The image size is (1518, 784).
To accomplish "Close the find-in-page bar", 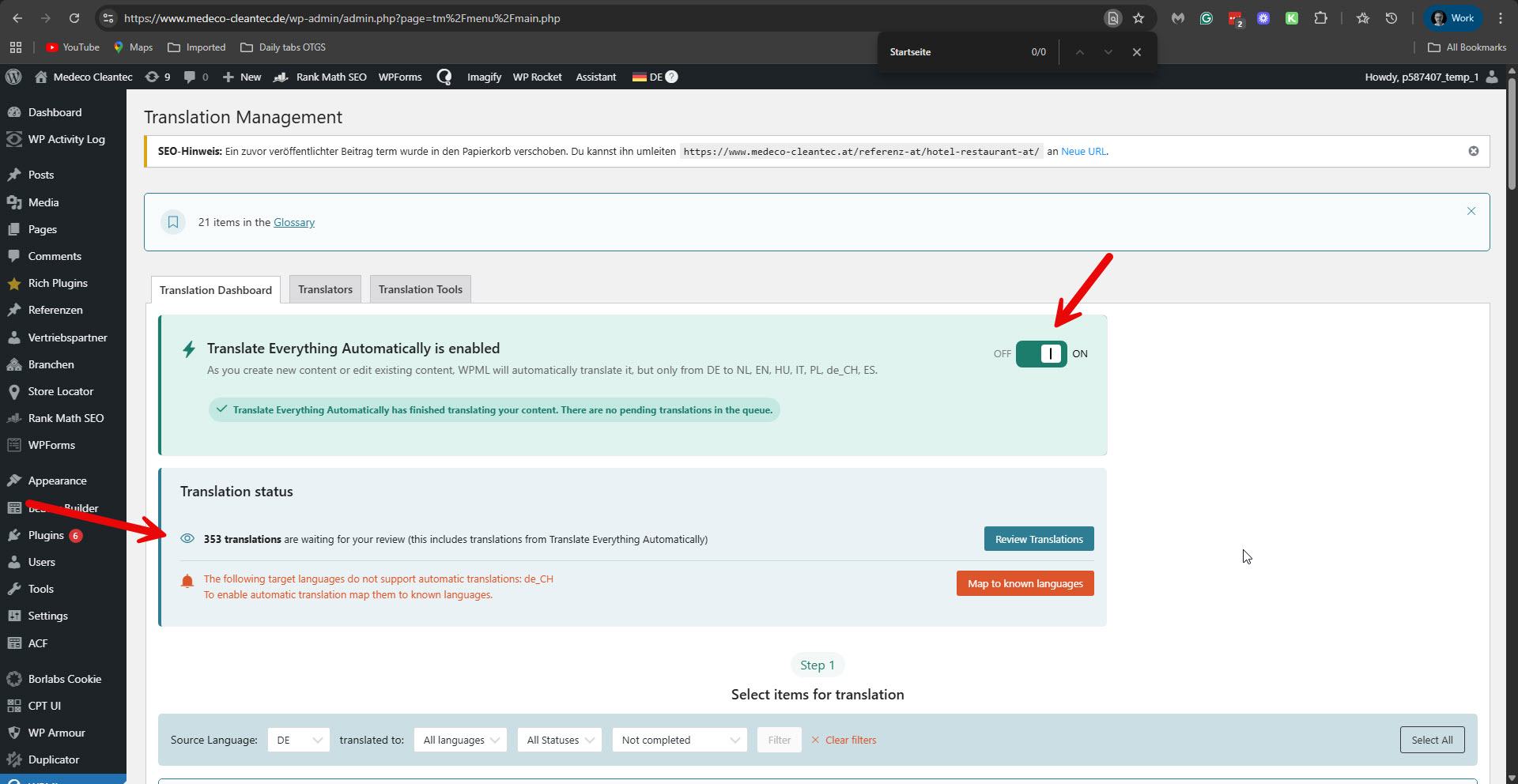I will 1137,52.
